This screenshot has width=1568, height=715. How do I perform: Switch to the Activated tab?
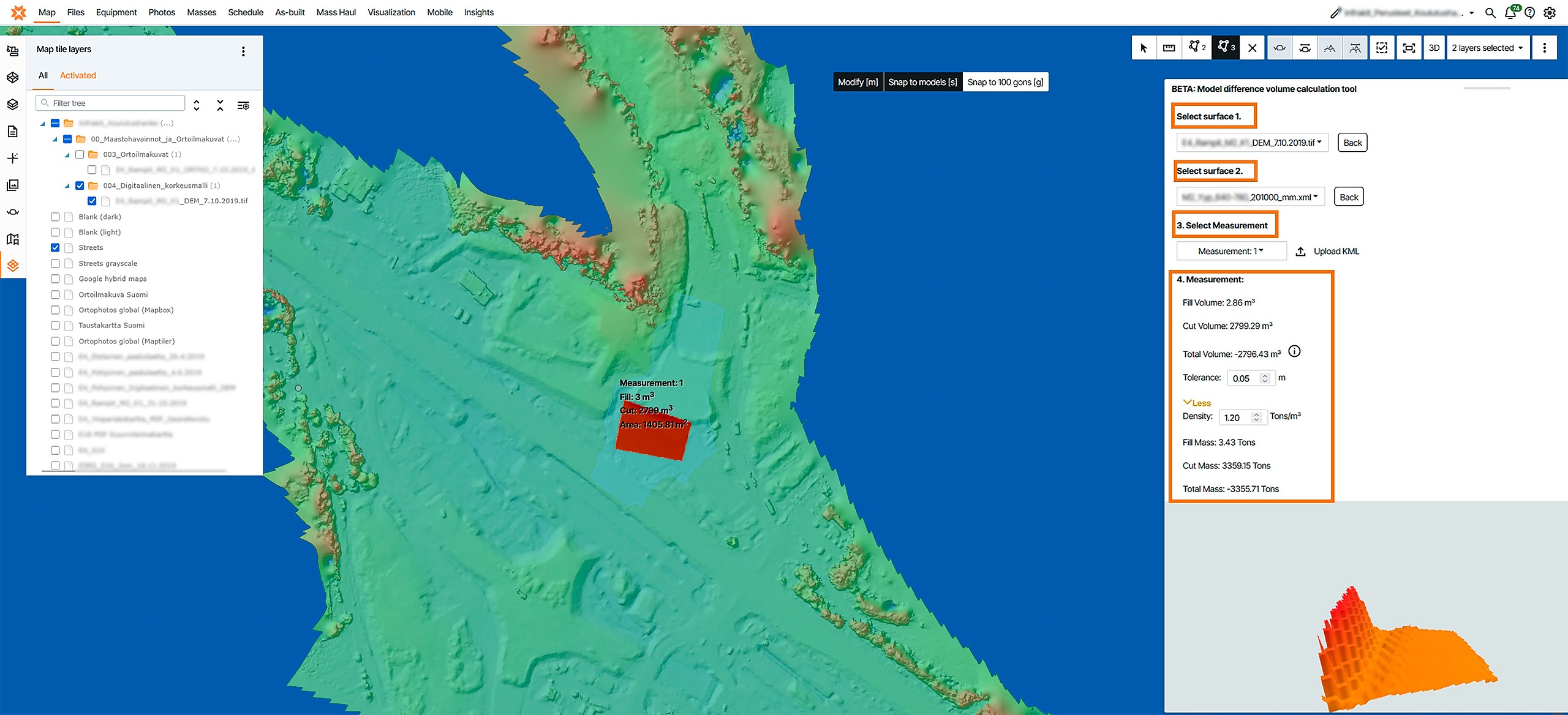(x=78, y=75)
